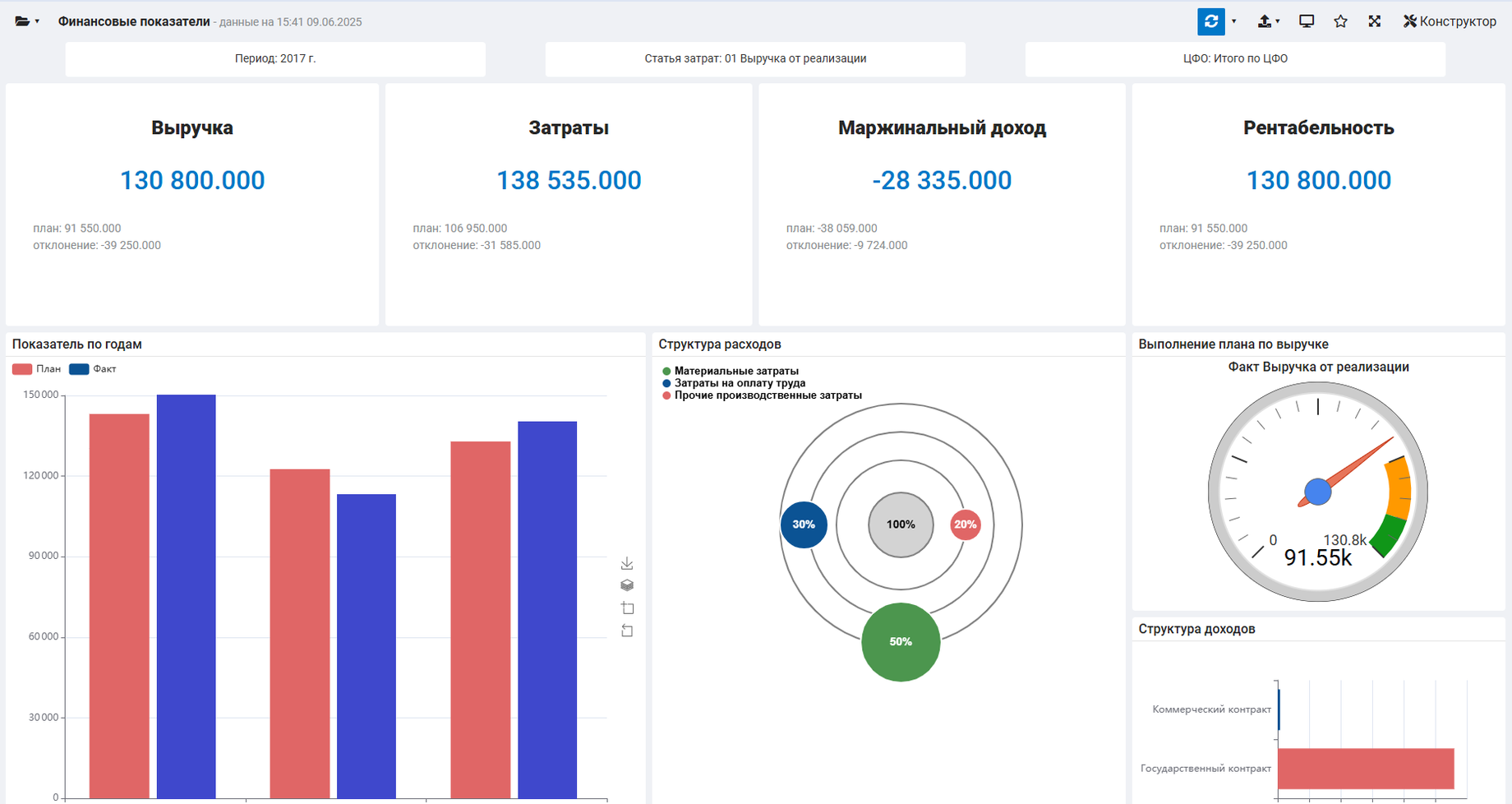Image resolution: width=1512 pixels, height=804 pixels.
Task: Click the ЦФО: Итого по ЦФО filter
Action: coord(1234,59)
